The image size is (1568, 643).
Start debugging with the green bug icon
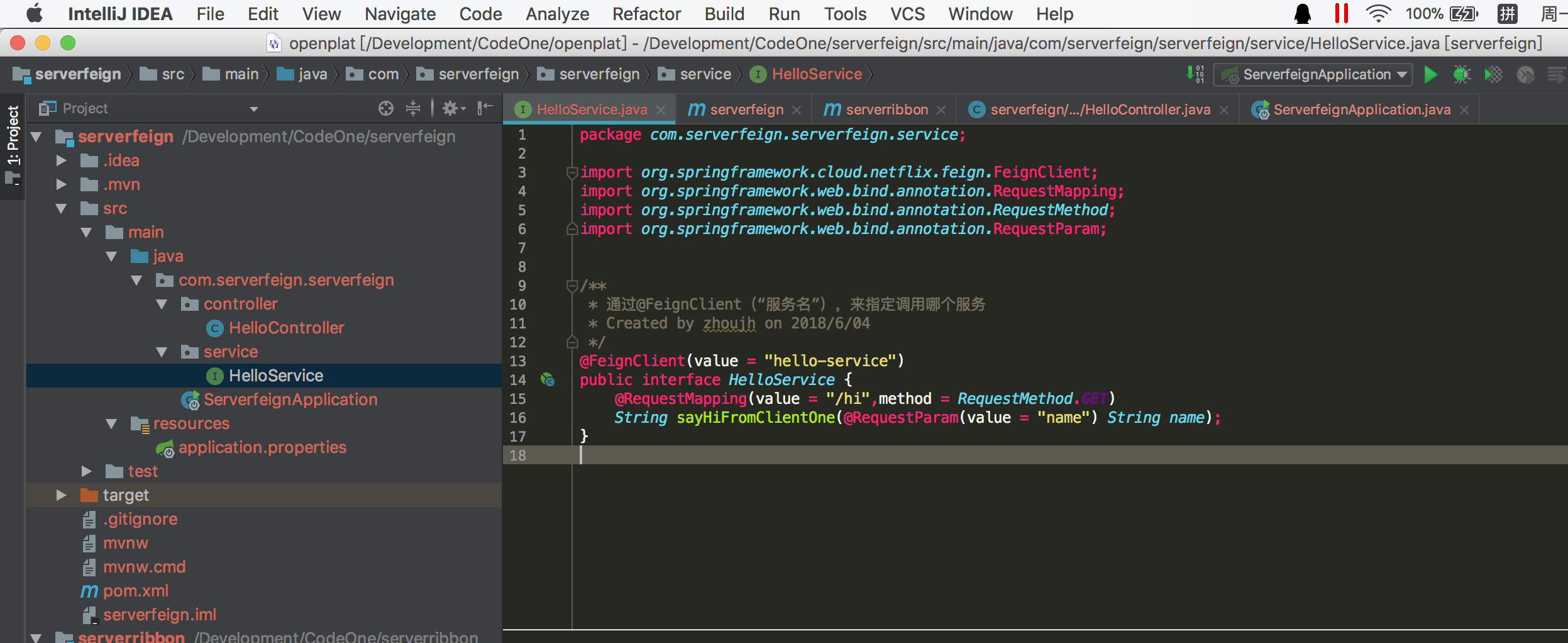coord(1462,74)
